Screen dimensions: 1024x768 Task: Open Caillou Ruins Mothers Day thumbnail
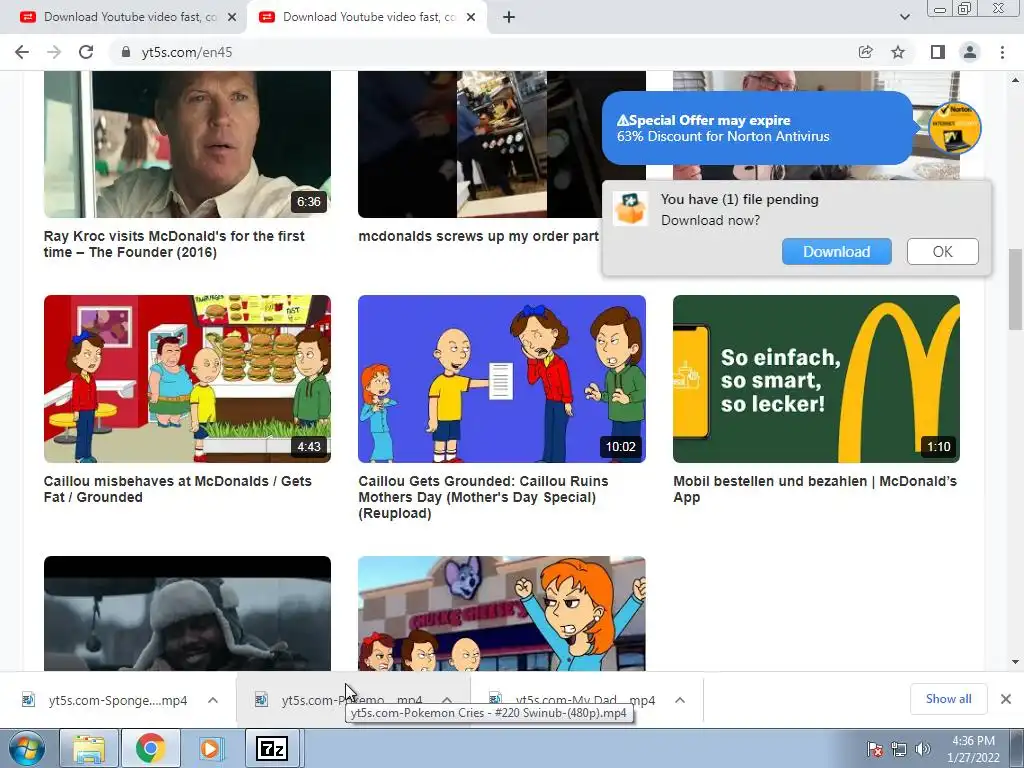click(x=502, y=379)
